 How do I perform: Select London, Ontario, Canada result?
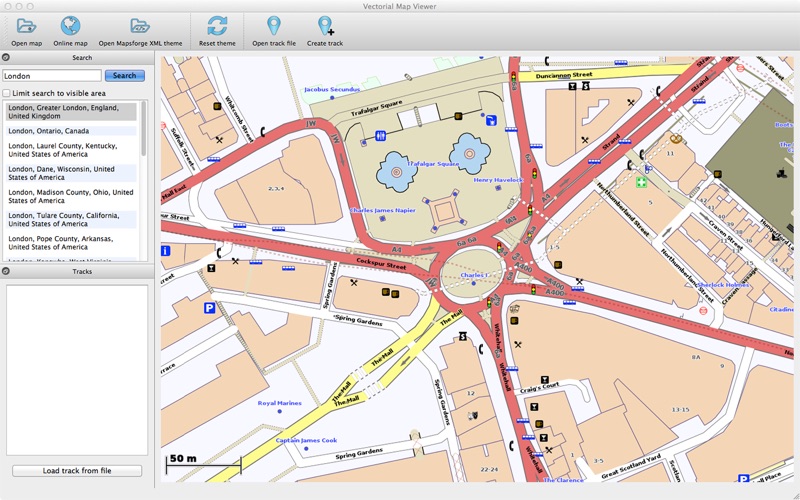[71, 131]
